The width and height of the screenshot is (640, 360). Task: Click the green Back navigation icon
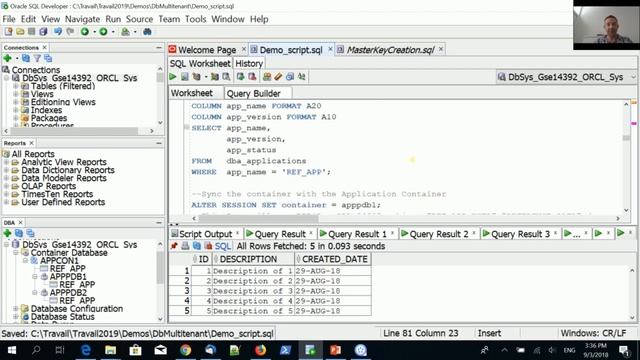[85, 31]
